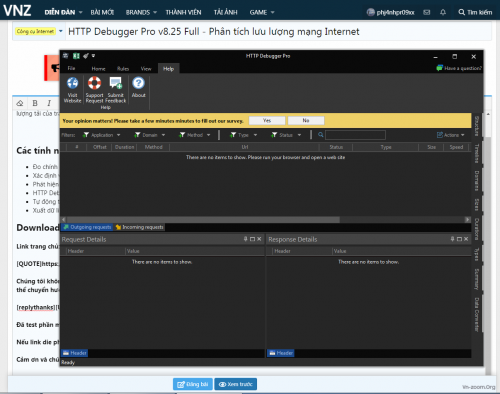The height and width of the screenshot is (394, 500).
Task: Click search input field in filter bar
Action: point(355,135)
